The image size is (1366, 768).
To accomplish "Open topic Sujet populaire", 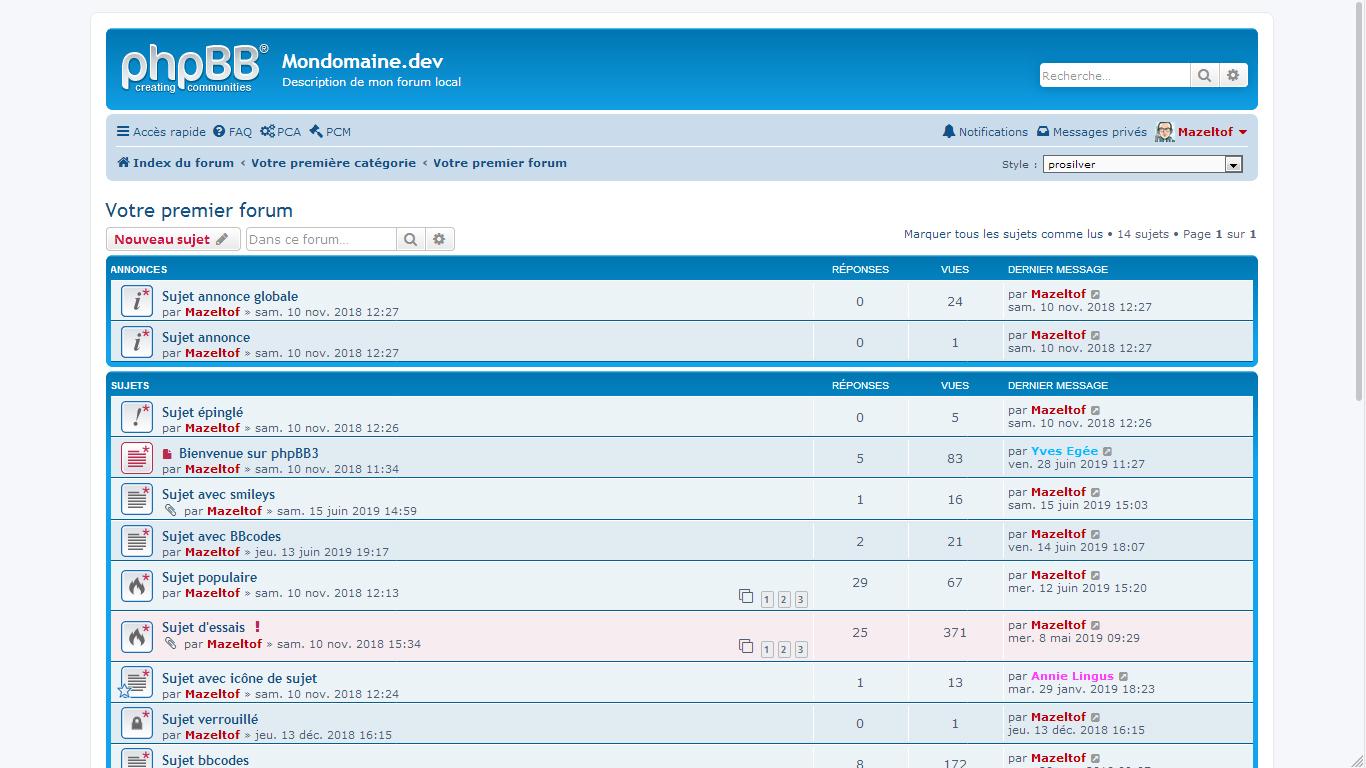I will (209, 577).
